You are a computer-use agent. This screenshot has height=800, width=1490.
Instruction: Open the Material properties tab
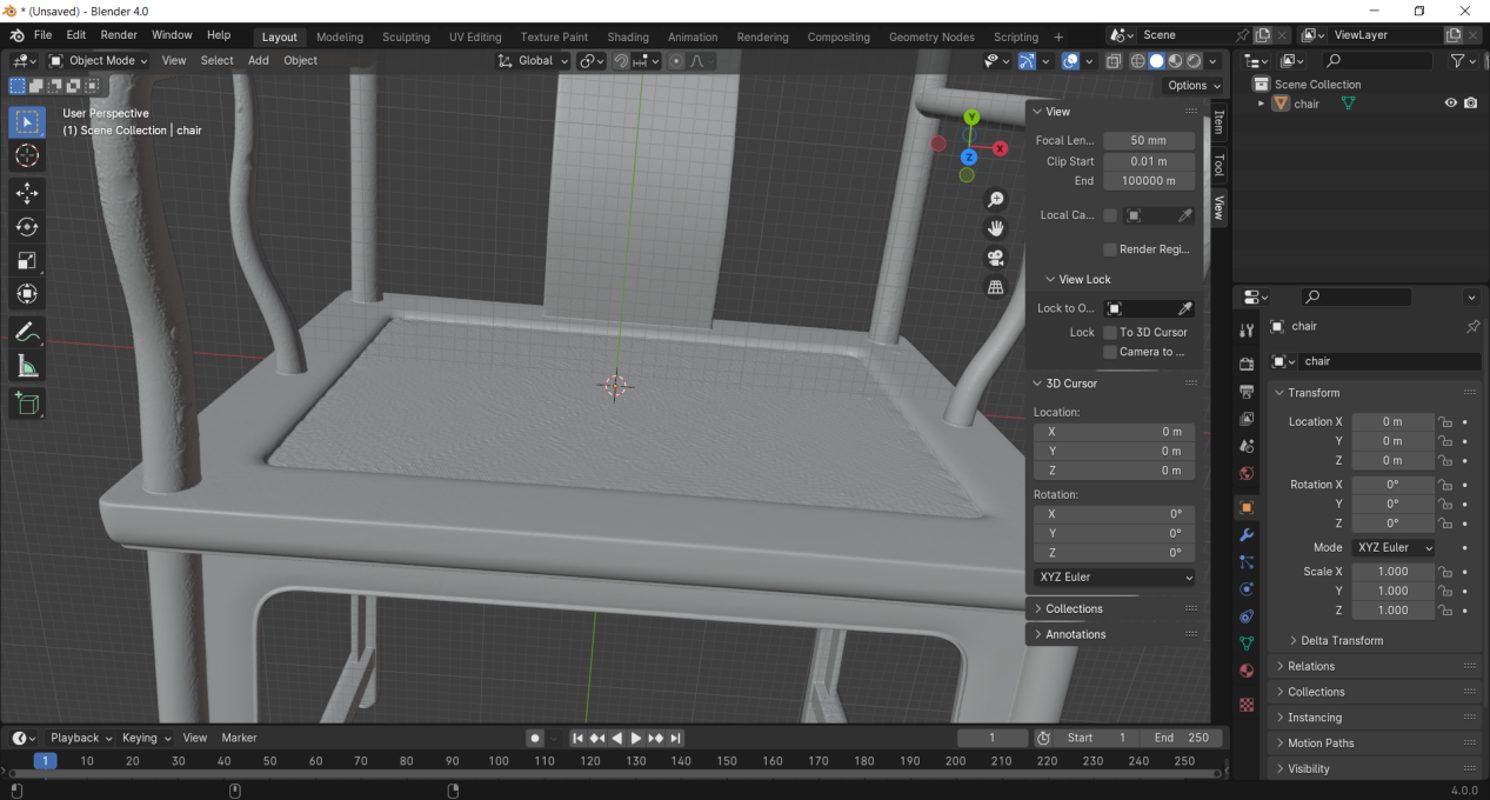pyautogui.click(x=1246, y=670)
